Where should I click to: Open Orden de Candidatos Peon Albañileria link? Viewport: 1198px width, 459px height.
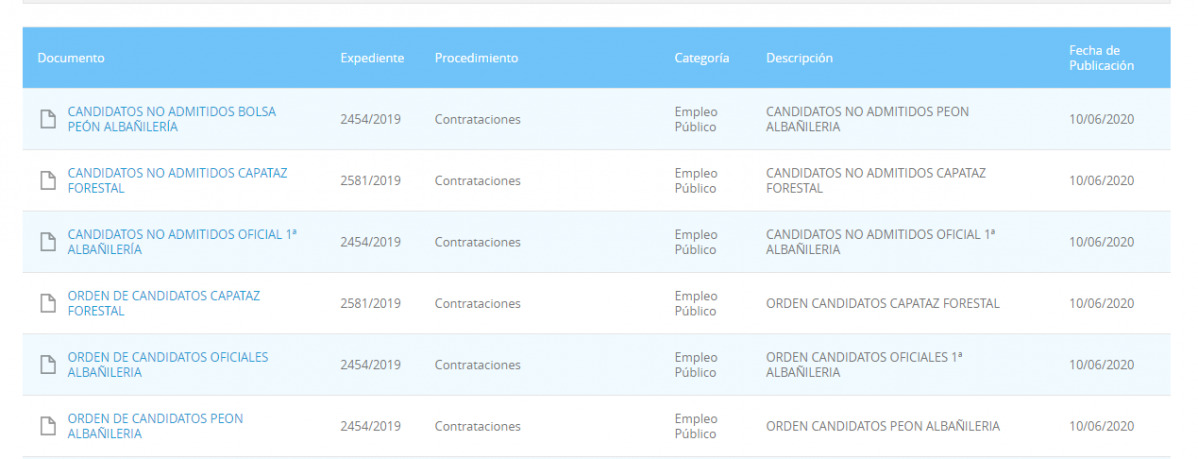point(155,426)
